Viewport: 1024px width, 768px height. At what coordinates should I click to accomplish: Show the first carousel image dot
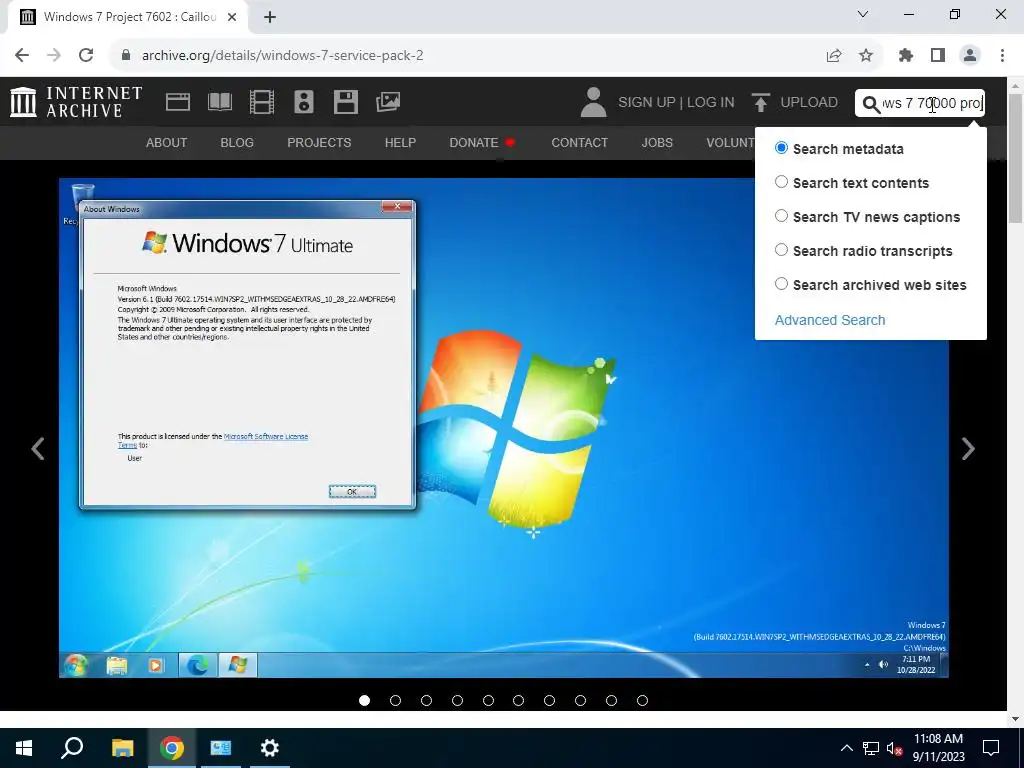tap(364, 700)
